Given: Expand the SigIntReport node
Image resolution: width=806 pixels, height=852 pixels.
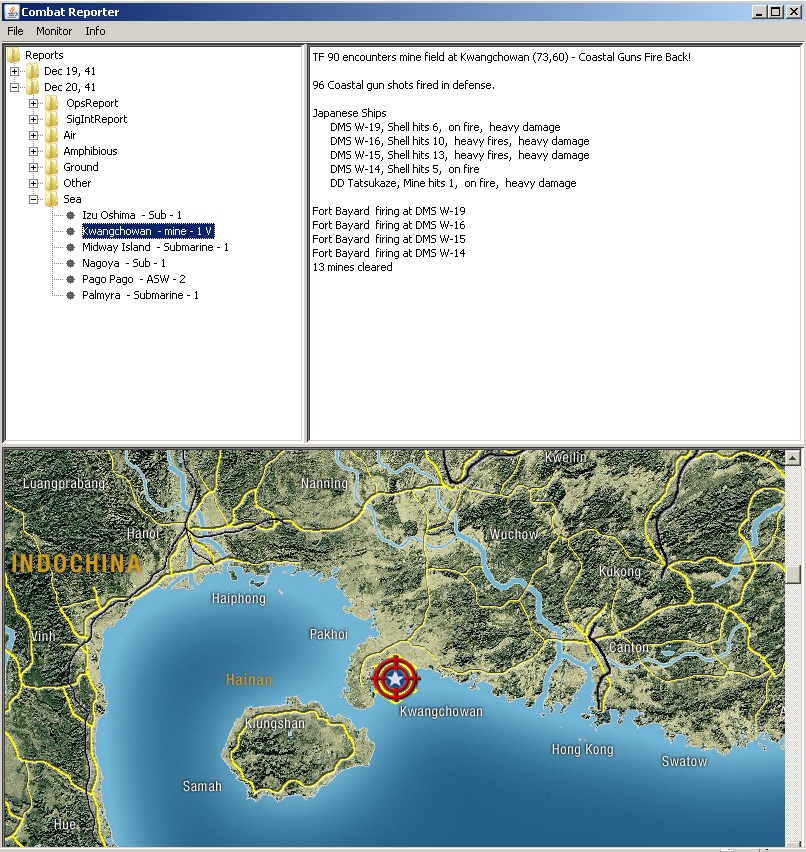Looking at the screenshot, I should pyautogui.click(x=34, y=119).
